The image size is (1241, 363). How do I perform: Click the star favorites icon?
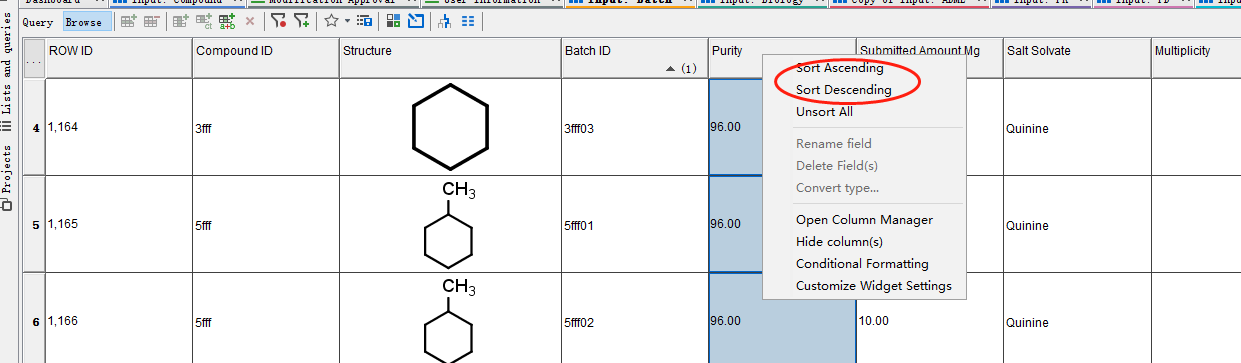[331, 20]
